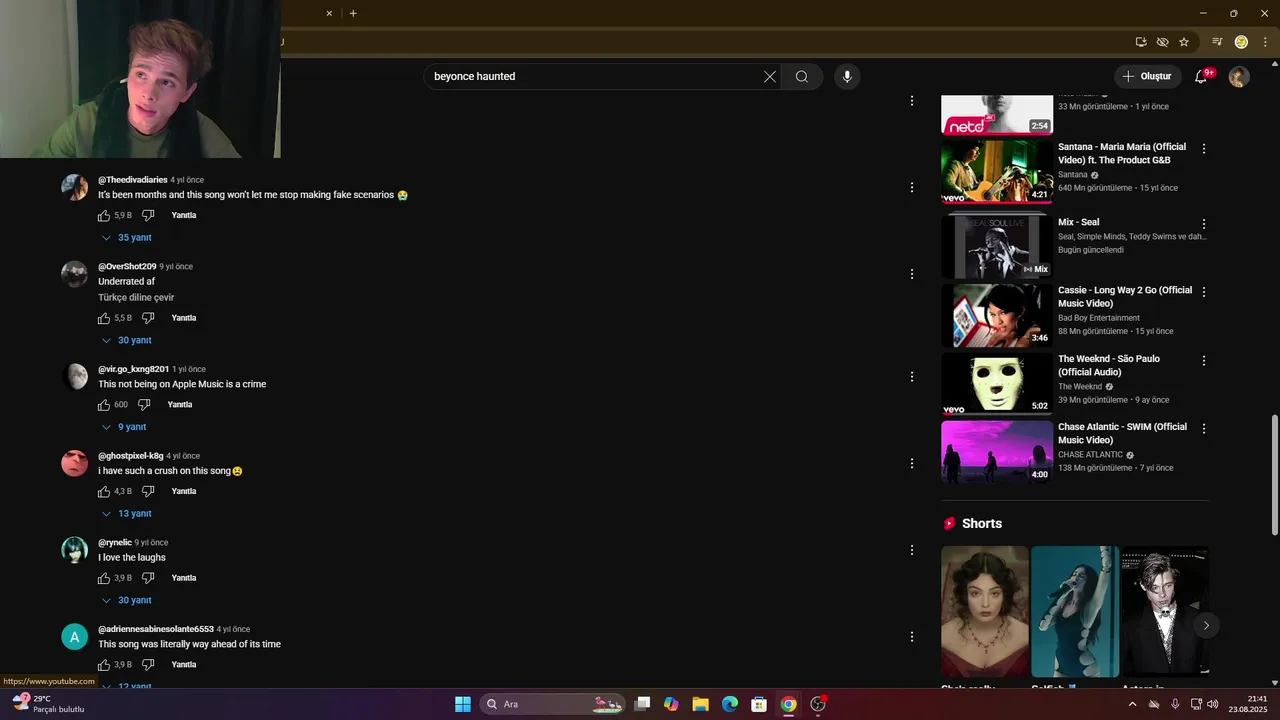
Task: Open File Explorer from the taskbar
Action: tap(700, 704)
